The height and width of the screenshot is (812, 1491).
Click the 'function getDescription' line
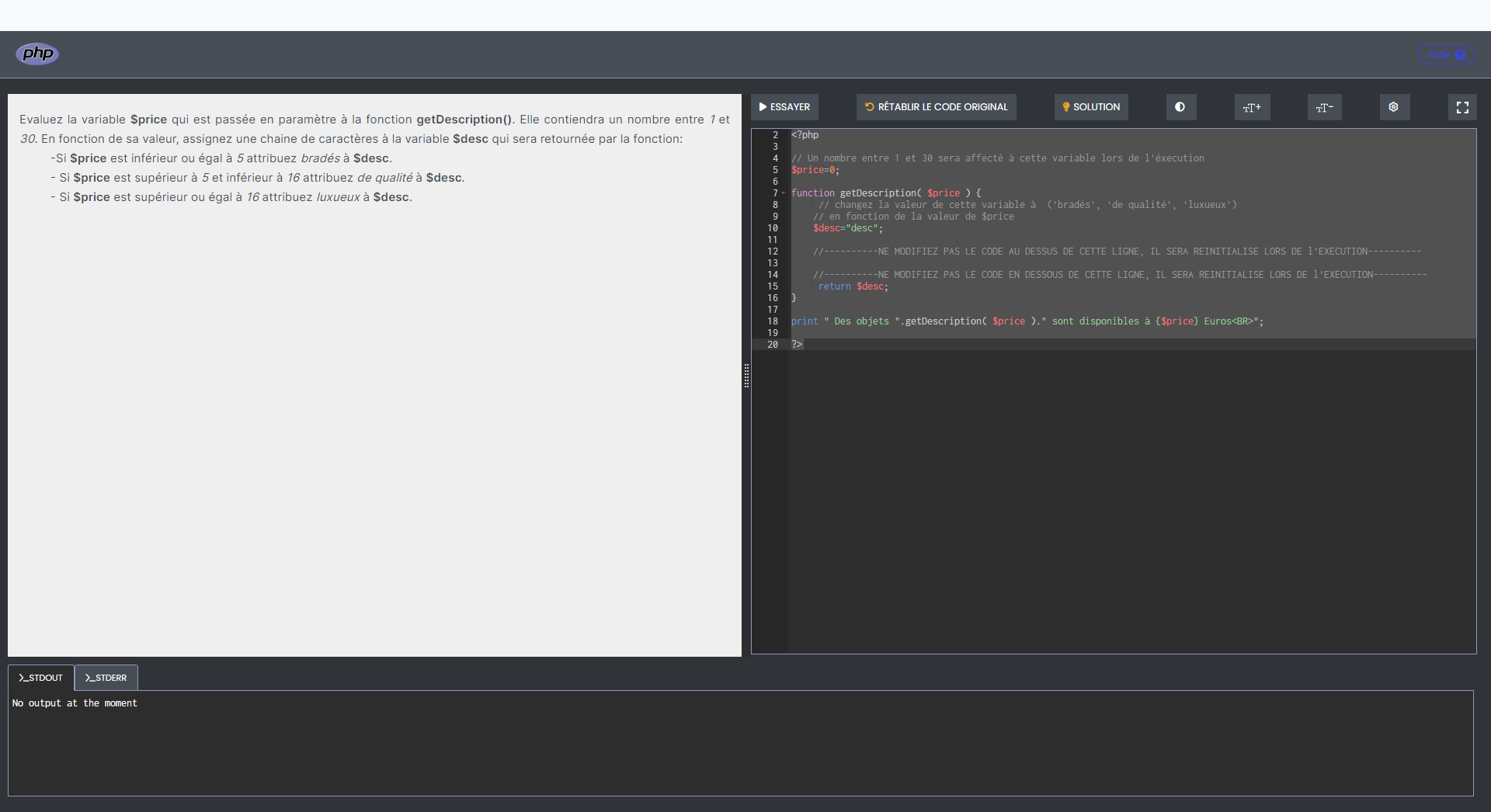pos(886,193)
